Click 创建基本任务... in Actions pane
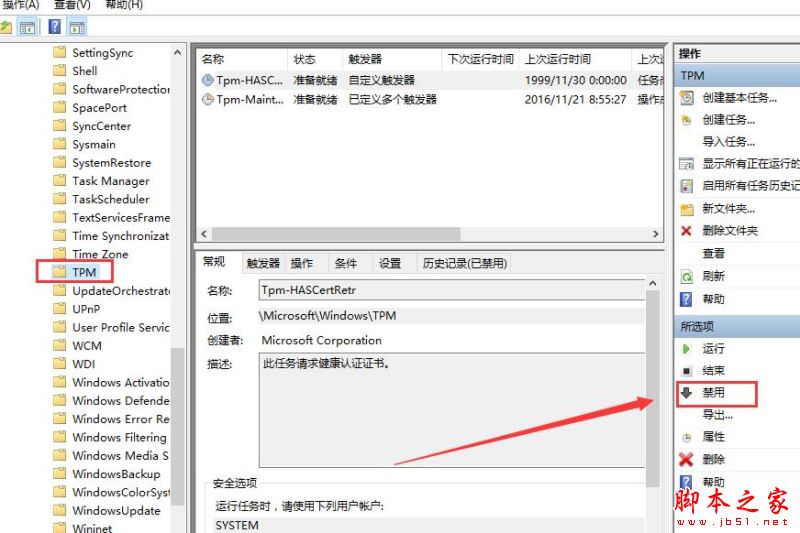800x533 pixels. (740, 98)
